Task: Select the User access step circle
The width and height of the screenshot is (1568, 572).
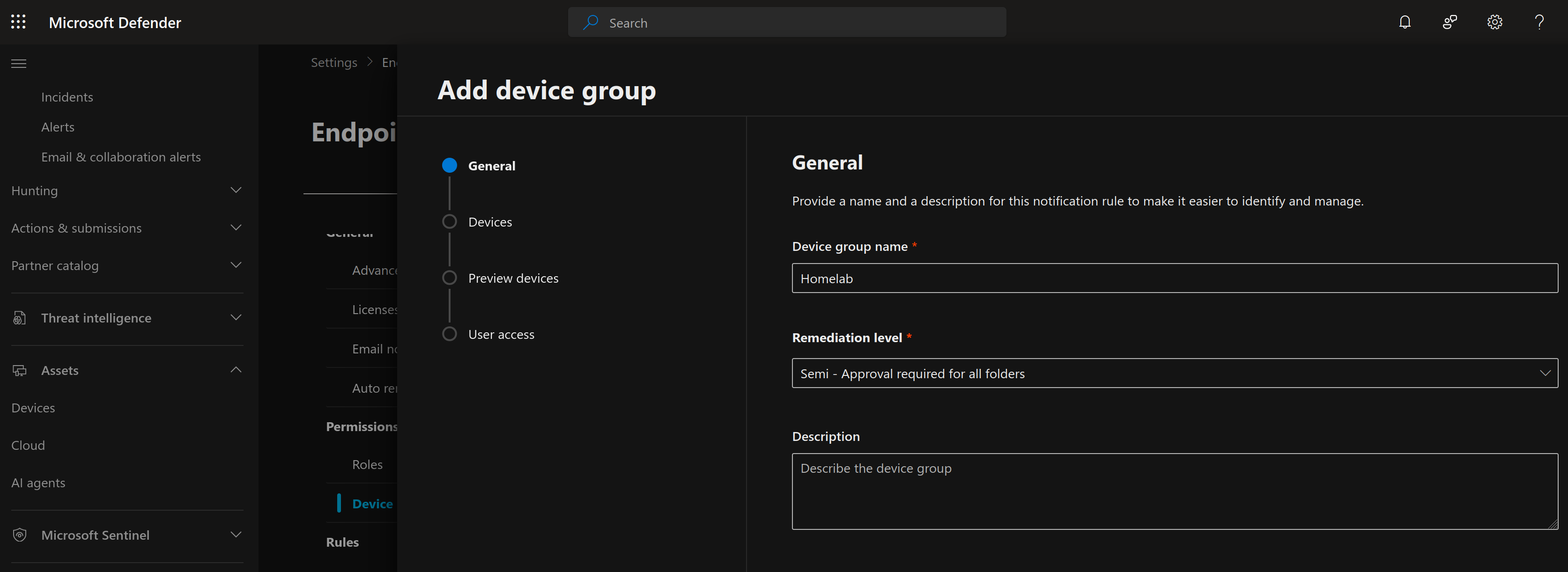Action: pos(449,334)
